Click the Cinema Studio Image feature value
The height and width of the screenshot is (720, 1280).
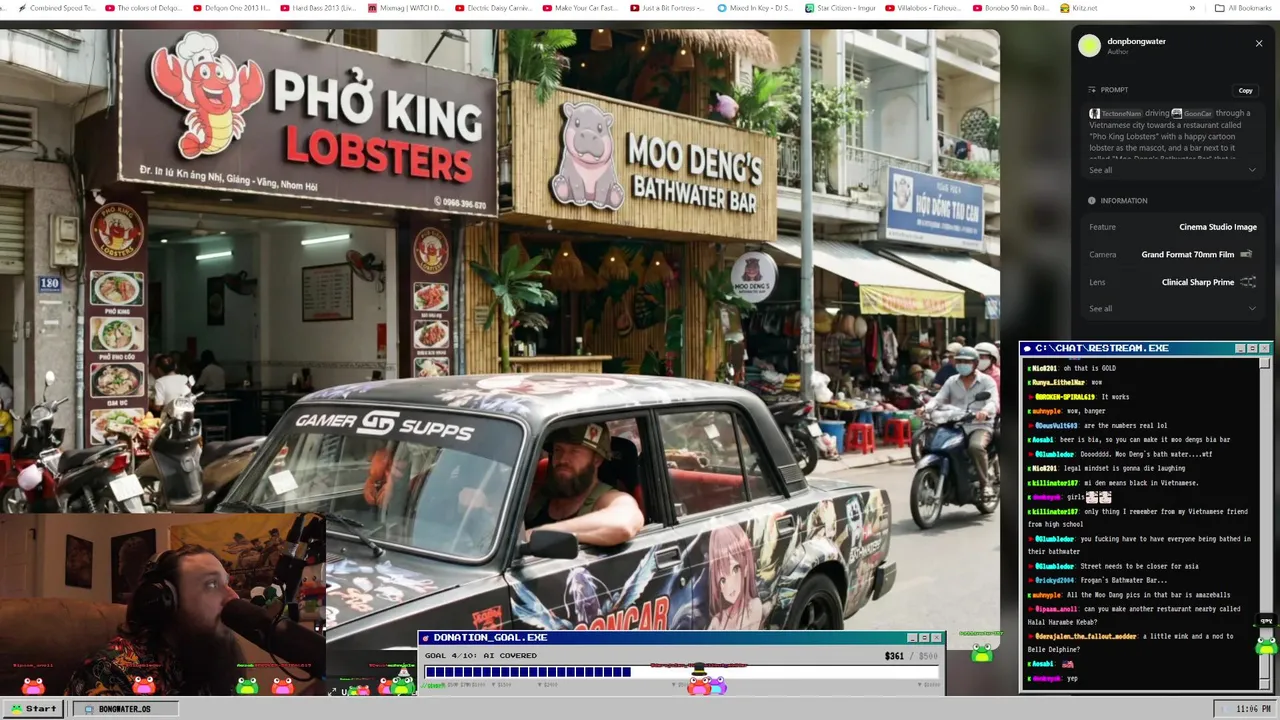1217,227
